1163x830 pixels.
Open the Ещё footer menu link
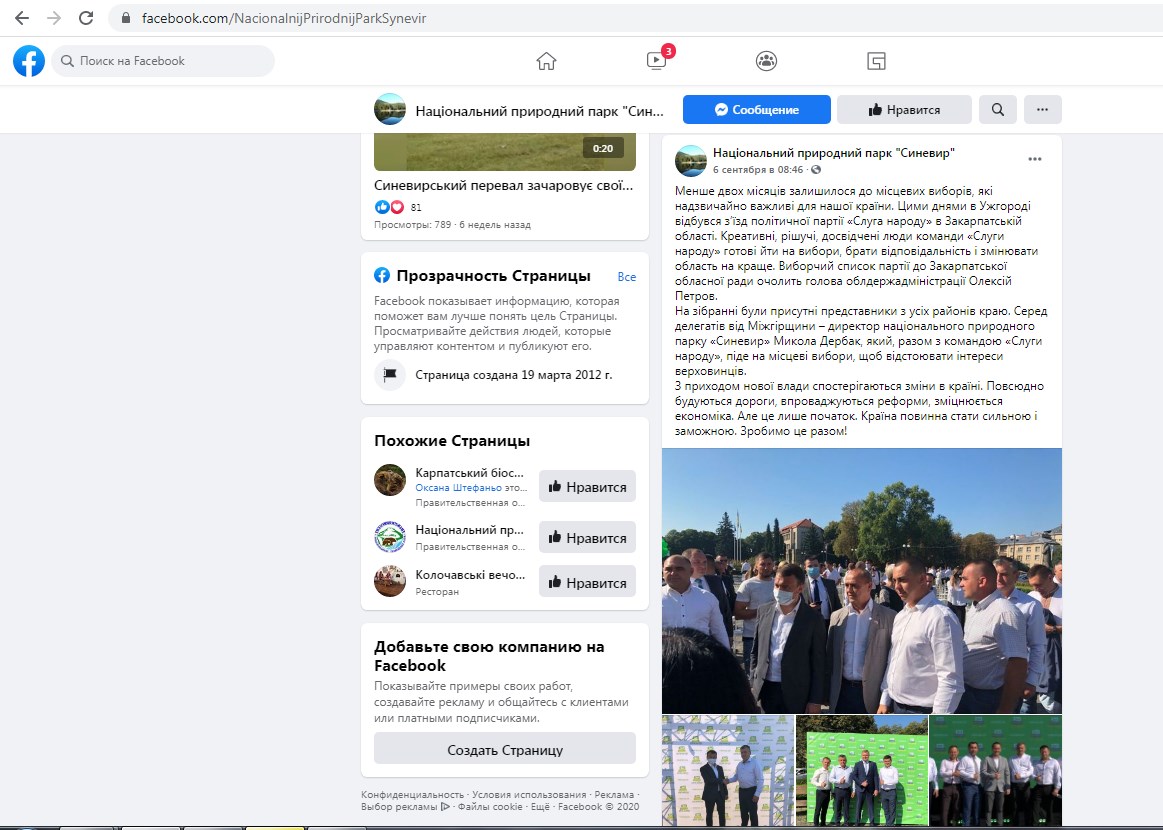(x=540, y=806)
